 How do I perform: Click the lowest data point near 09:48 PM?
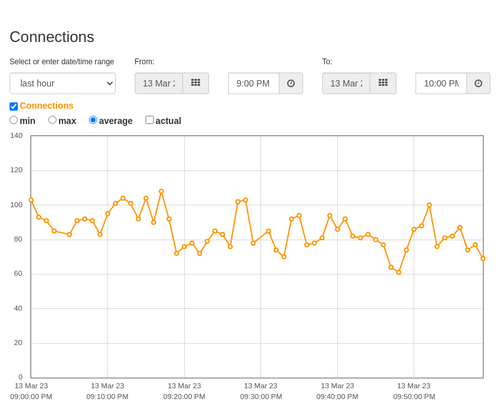coord(399,272)
